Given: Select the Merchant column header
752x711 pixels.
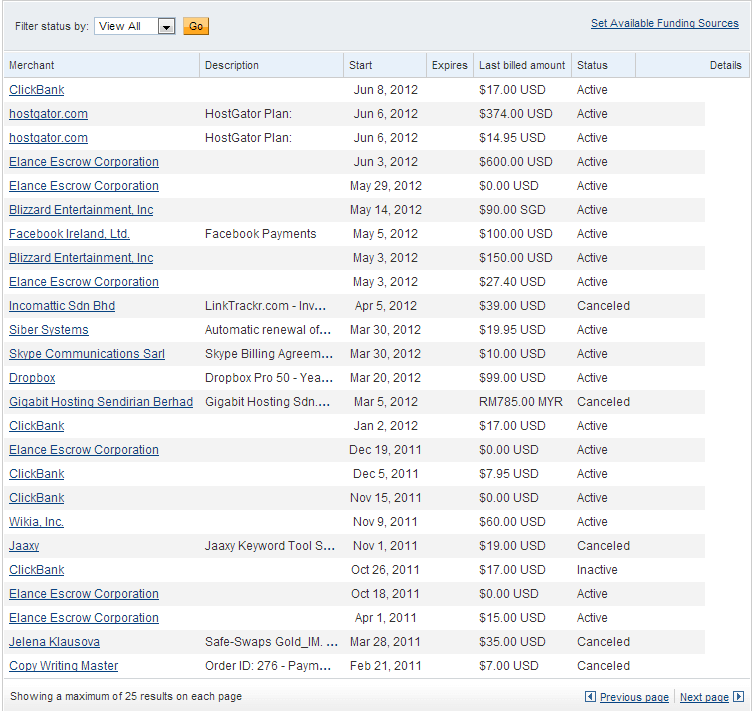Looking at the screenshot, I should click(32, 65).
